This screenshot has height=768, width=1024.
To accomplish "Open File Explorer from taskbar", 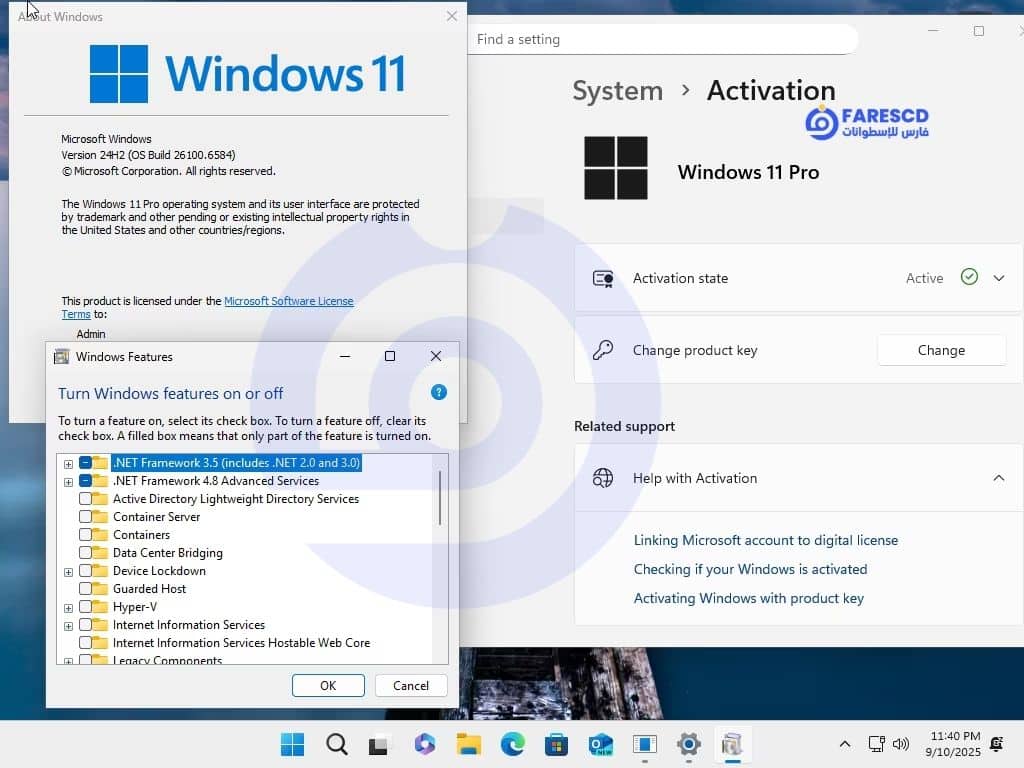I will [468, 744].
